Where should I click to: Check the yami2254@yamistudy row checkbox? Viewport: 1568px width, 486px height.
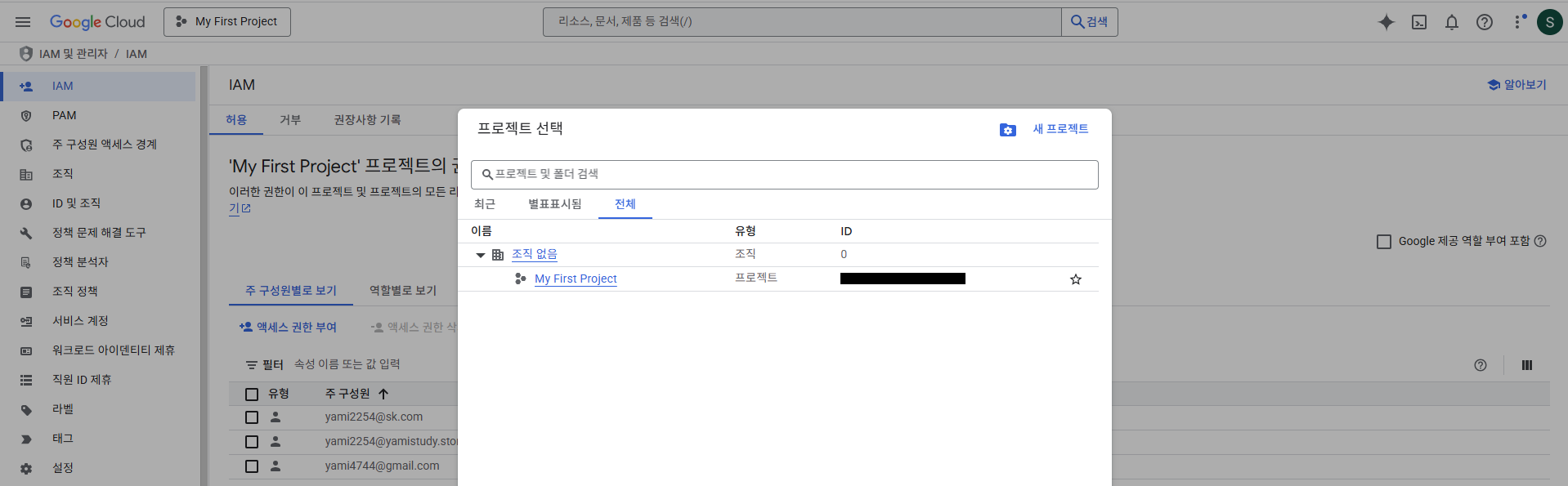[252, 442]
